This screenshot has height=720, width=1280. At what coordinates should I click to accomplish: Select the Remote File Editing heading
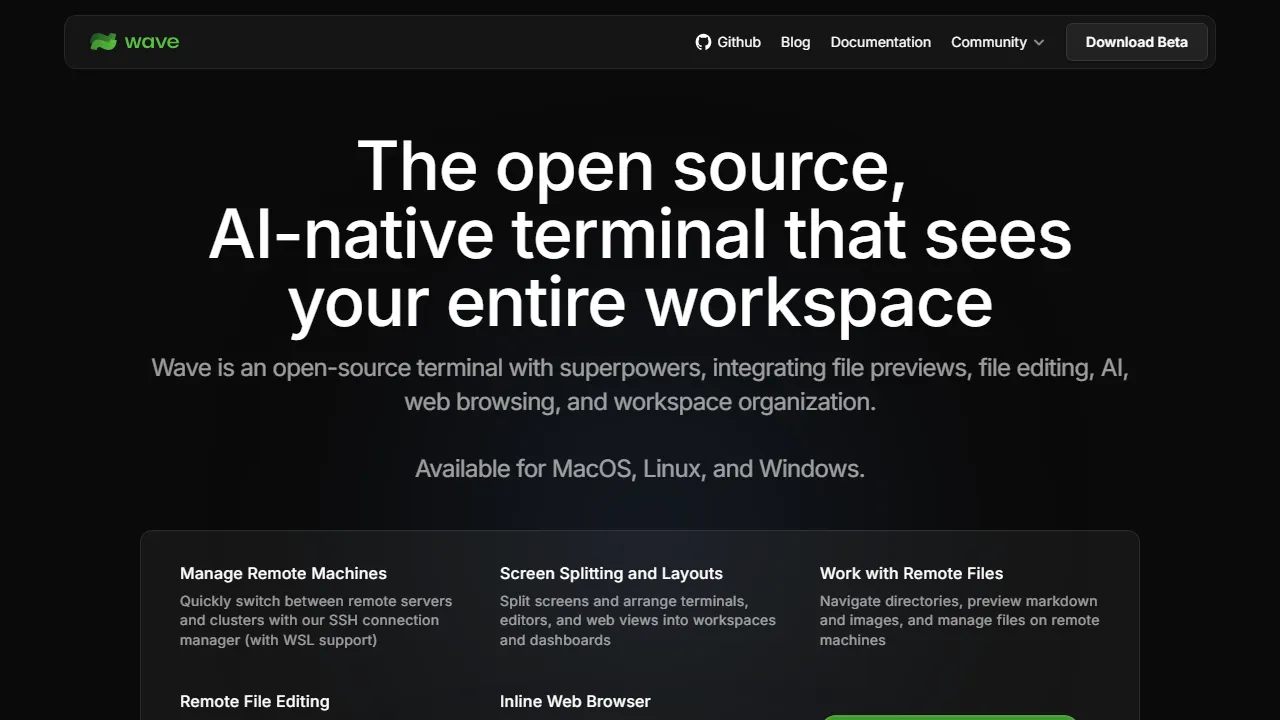click(x=254, y=701)
